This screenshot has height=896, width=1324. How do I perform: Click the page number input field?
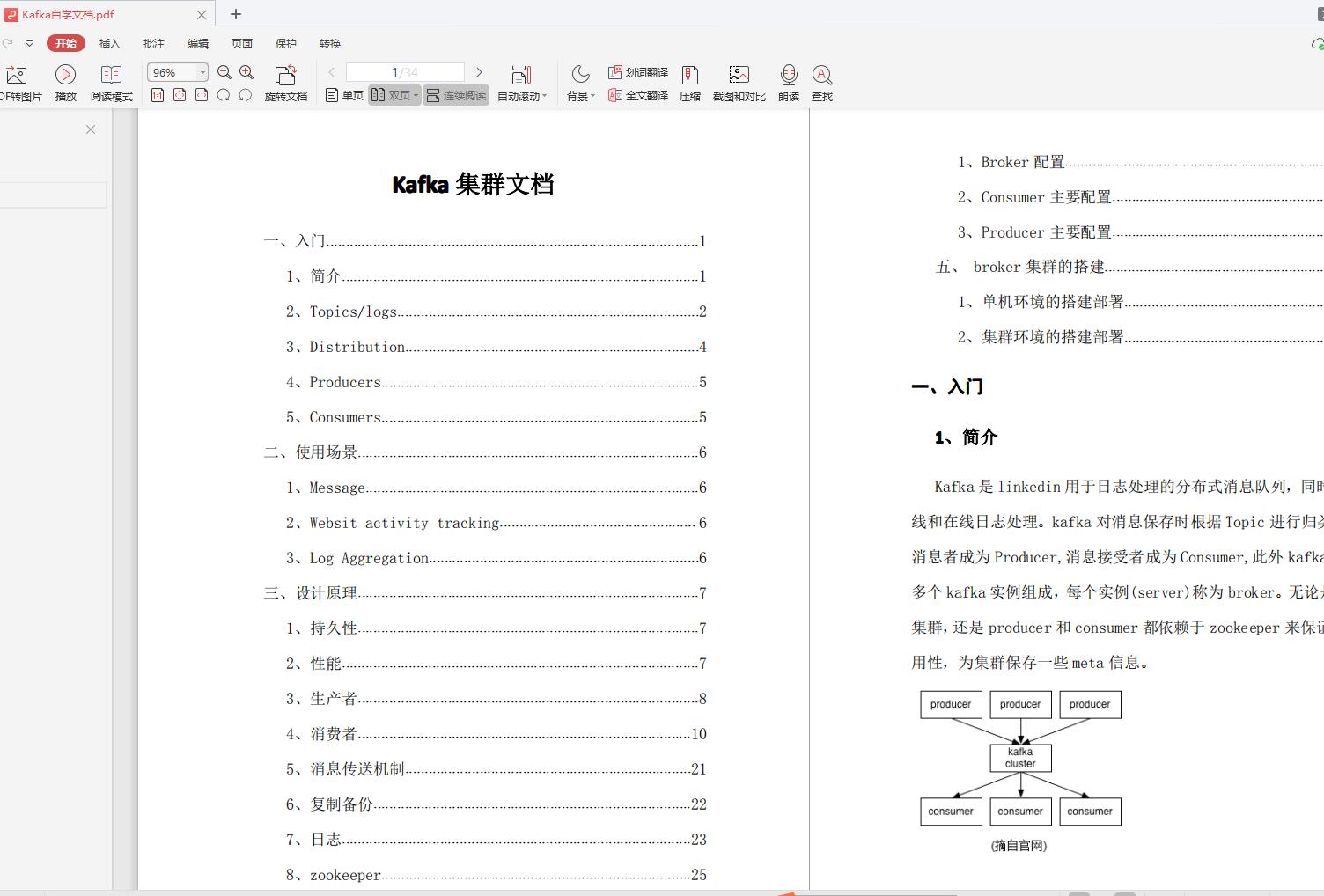[x=405, y=72]
